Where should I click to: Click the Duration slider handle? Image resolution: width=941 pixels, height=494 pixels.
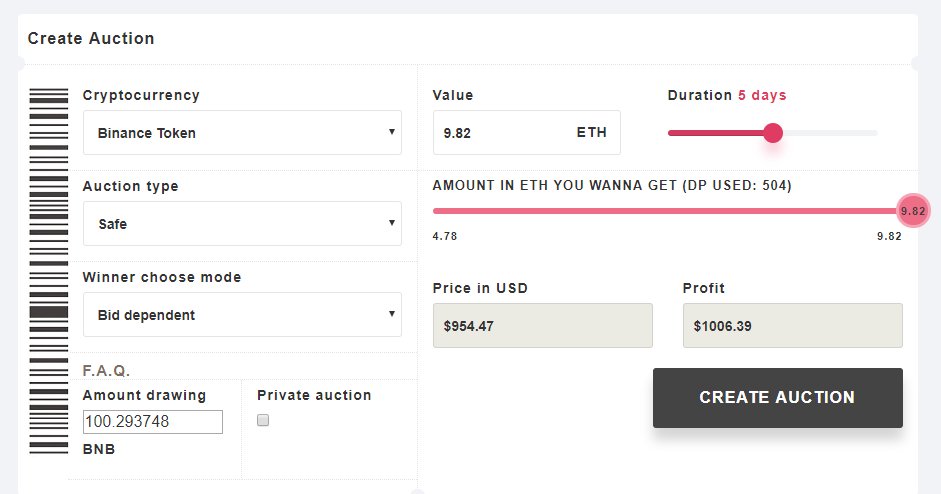click(773, 133)
